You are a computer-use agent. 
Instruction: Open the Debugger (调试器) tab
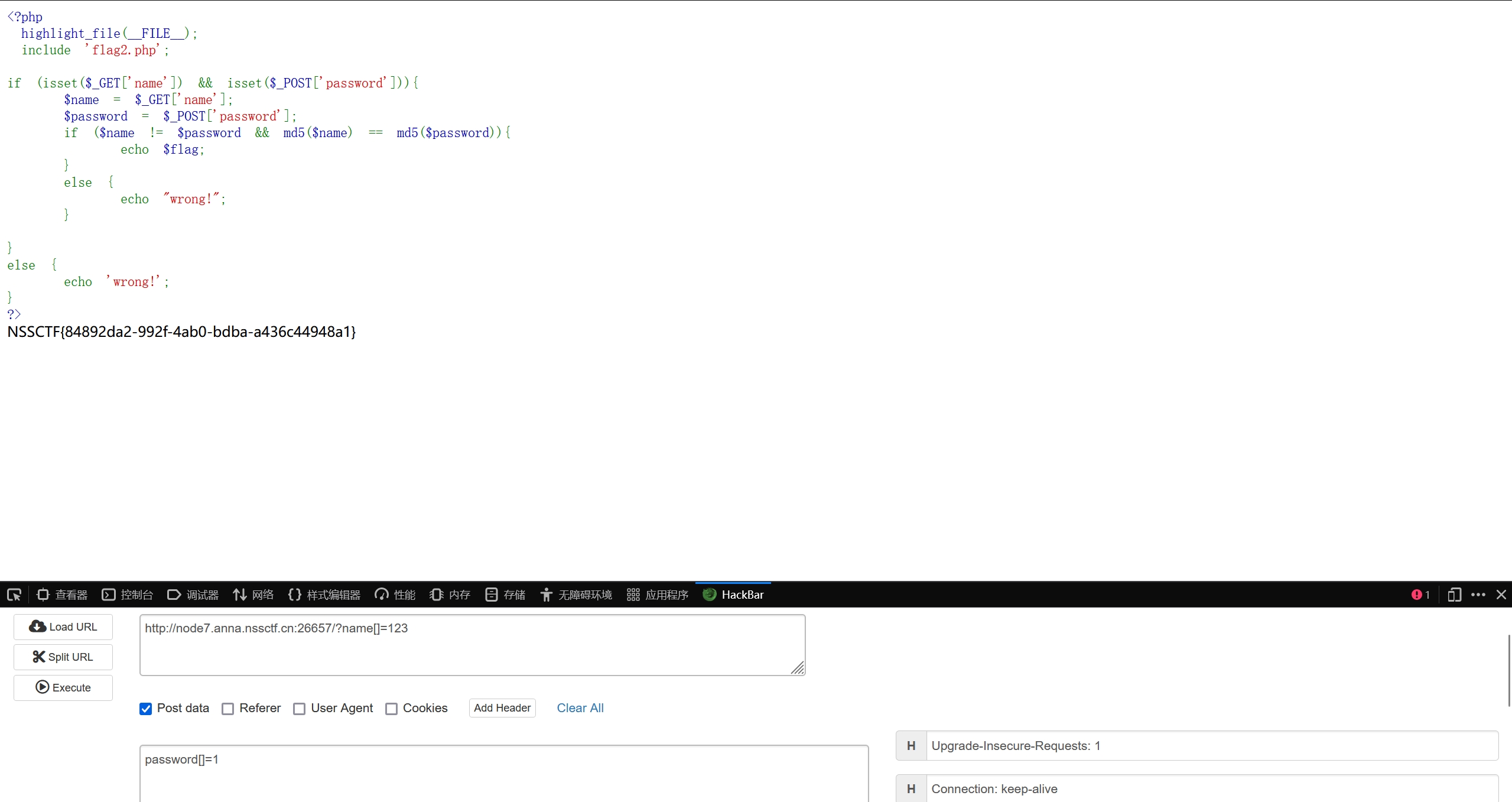pos(193,595)
